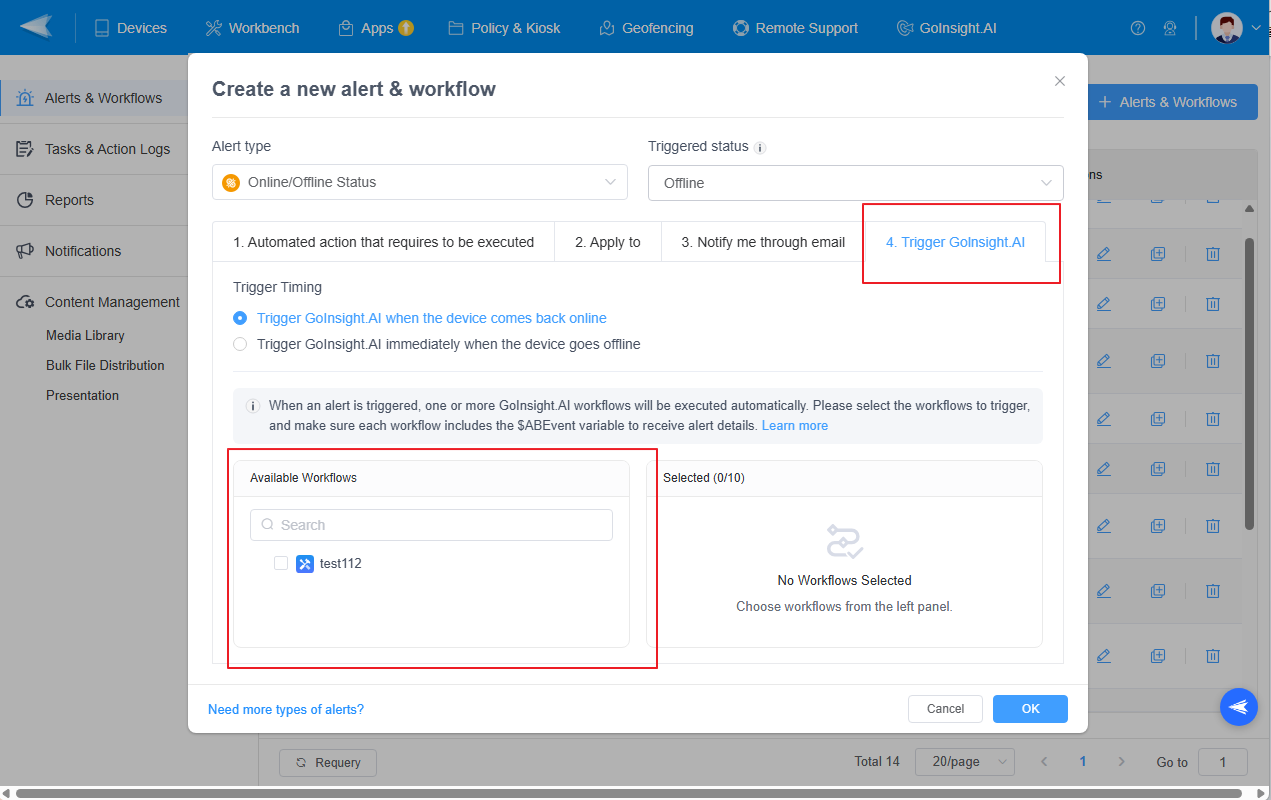Switch to Apply to tab
Screen dimensions: 1271x800
point(608,242)
